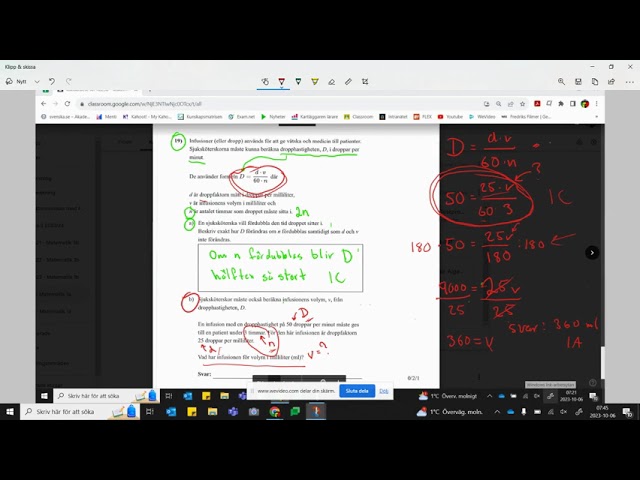
Task: Click the Klipp & skissa title text
Action: point(20,67)
